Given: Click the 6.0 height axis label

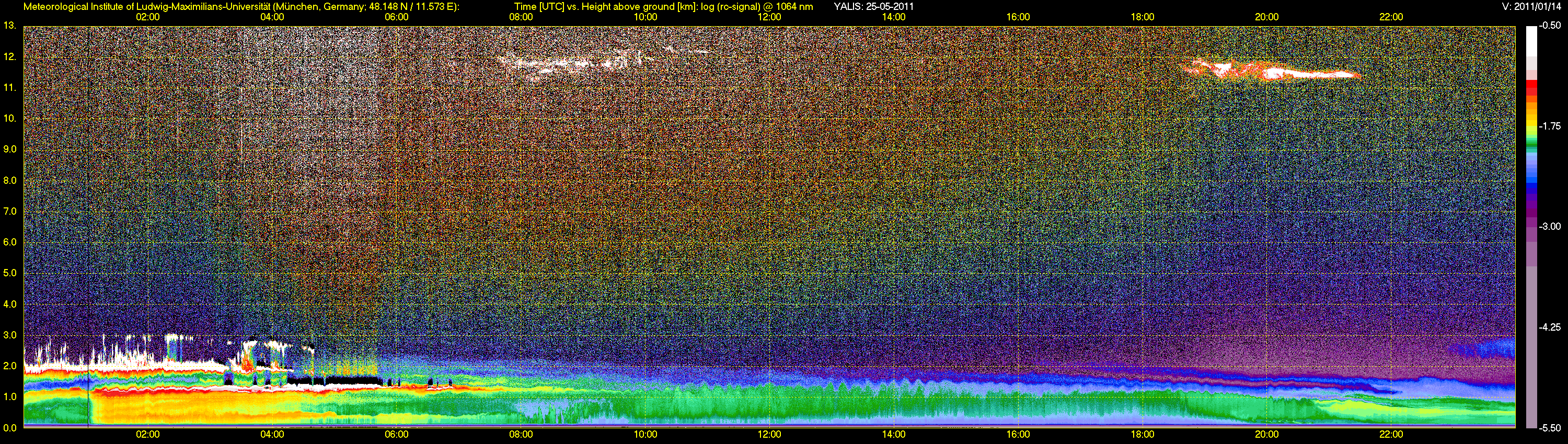Looking at the screenshot, I should coord(10,242).
